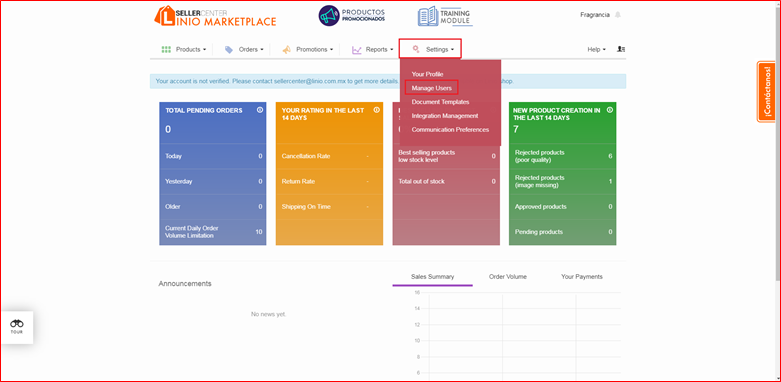Click info icon on Your Rating card
The image size is (781, 382).
coord(377,110)
